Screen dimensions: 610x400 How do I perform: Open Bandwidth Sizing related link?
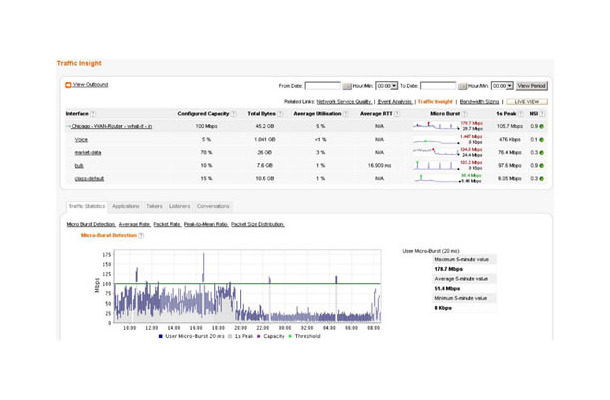[479, 102]
